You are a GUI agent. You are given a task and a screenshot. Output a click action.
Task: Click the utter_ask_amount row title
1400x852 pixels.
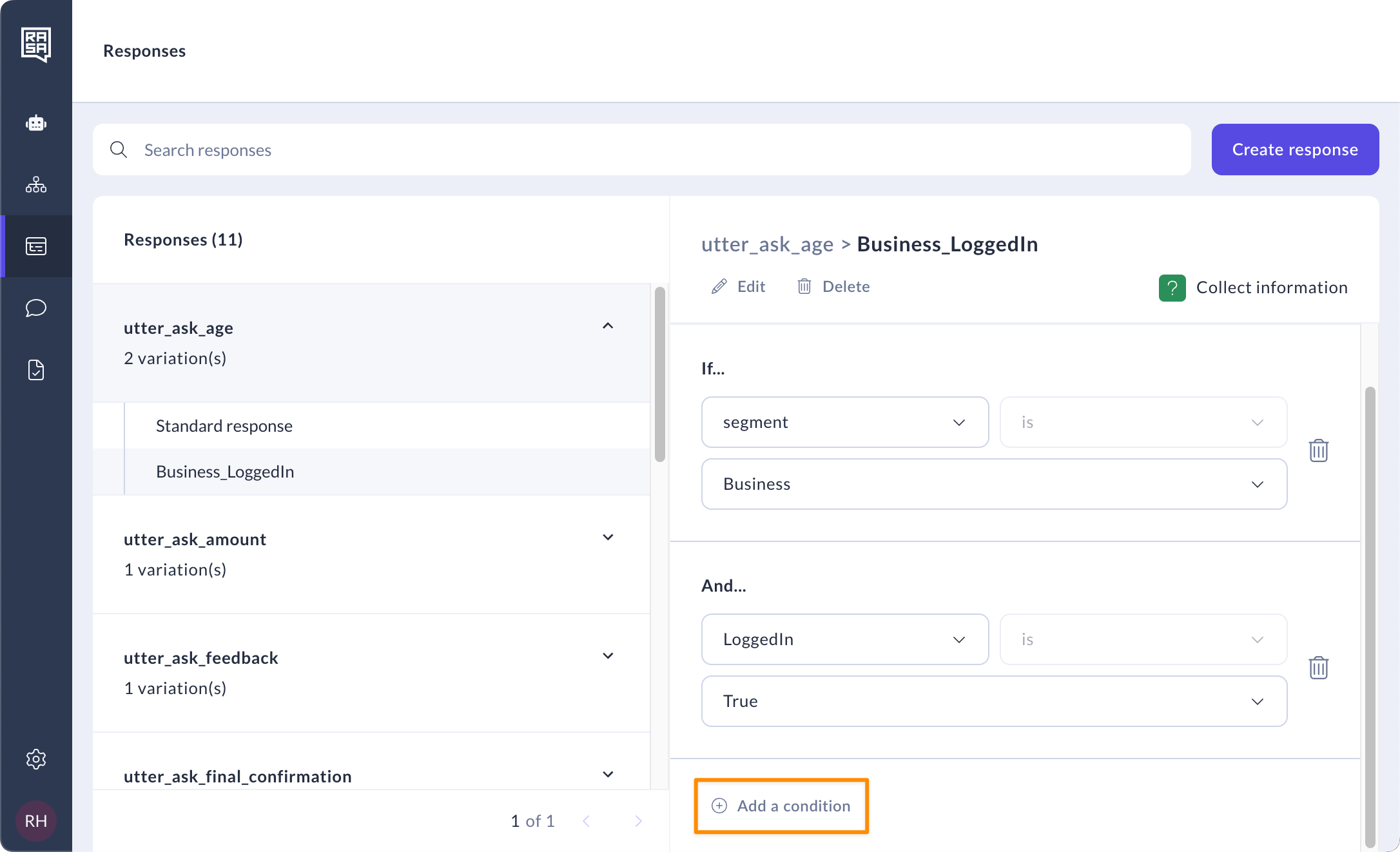(195, 539)
